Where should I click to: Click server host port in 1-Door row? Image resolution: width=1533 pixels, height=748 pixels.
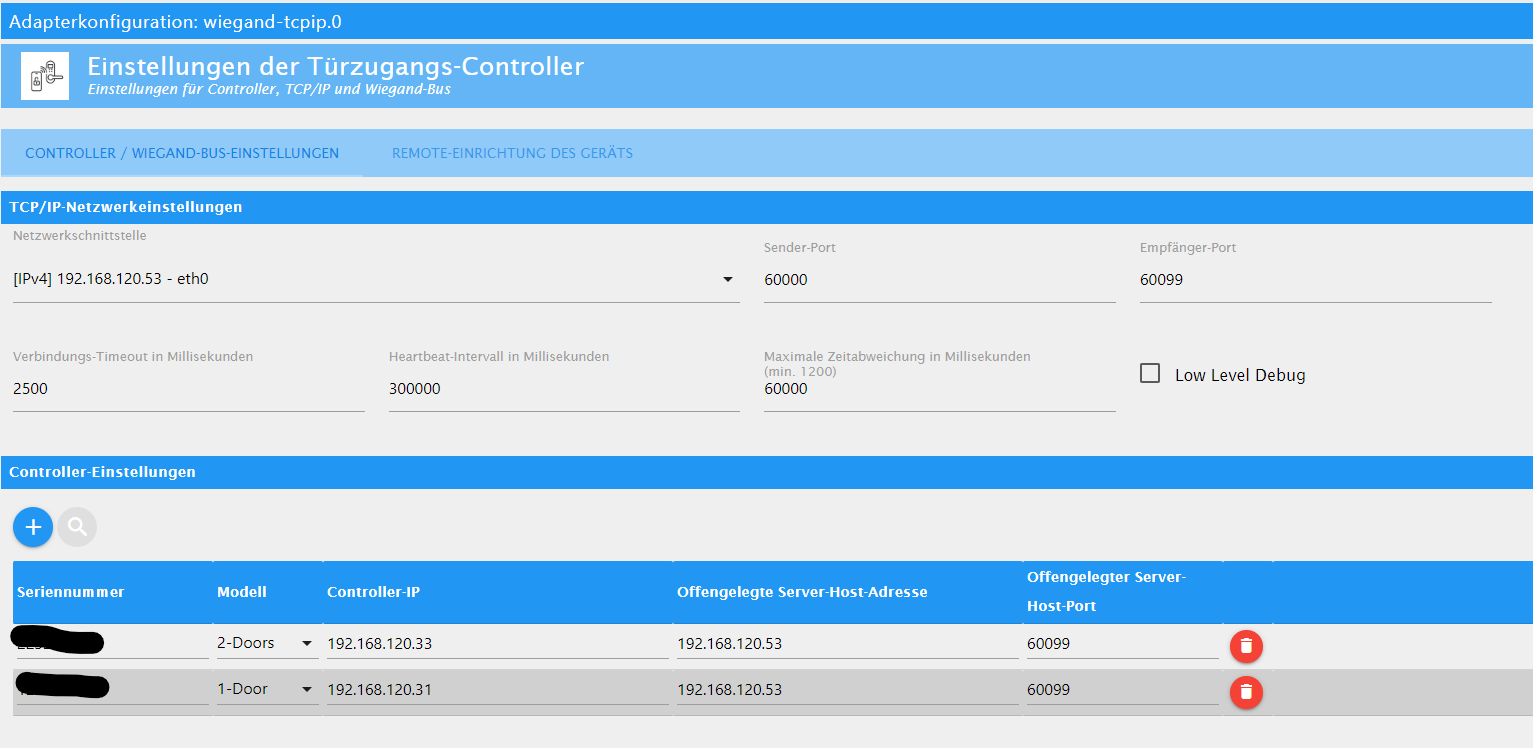(1122, 689)
